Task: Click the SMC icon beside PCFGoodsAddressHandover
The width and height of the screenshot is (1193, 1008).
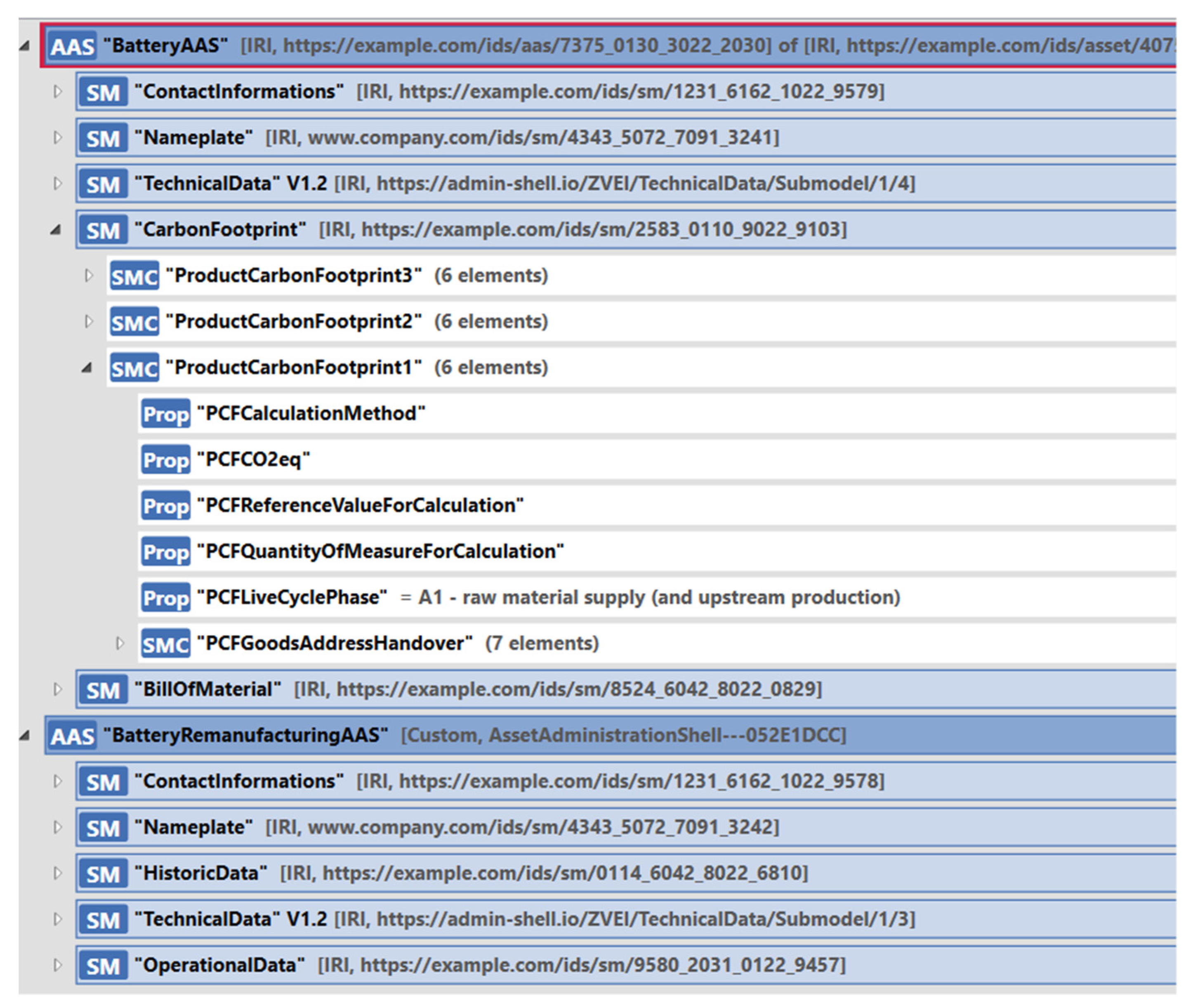Action: point(166,644)
